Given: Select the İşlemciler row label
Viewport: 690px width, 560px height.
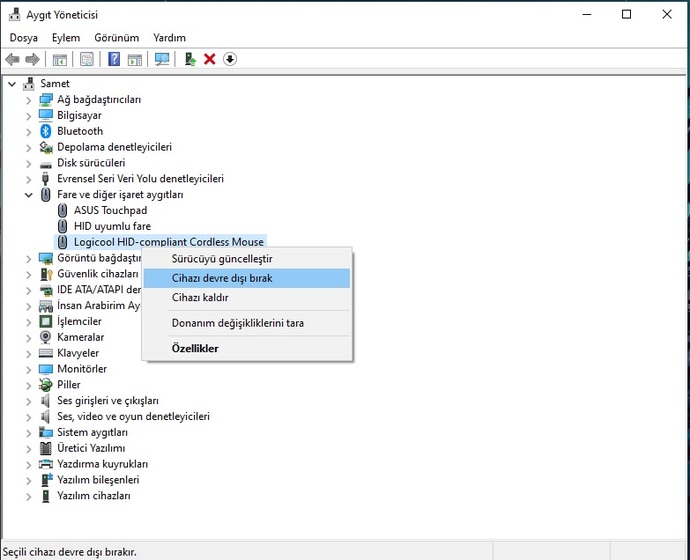Looking at the screenshot, I should click(x=79, y=321).
